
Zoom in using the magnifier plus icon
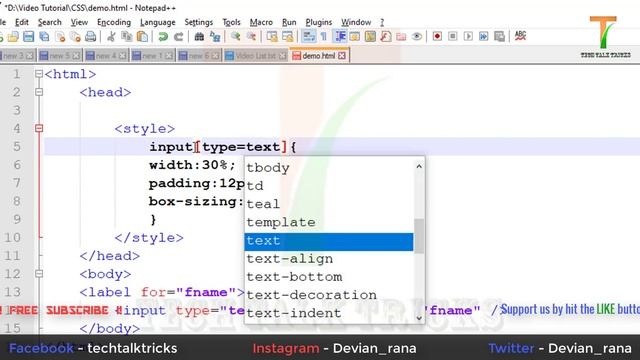(x=235, y=37)
